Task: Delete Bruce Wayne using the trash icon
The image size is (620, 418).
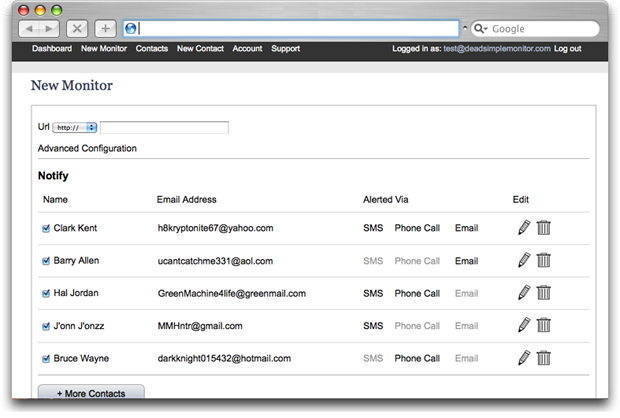Action: pyautogui.click(x=544, y=357)
